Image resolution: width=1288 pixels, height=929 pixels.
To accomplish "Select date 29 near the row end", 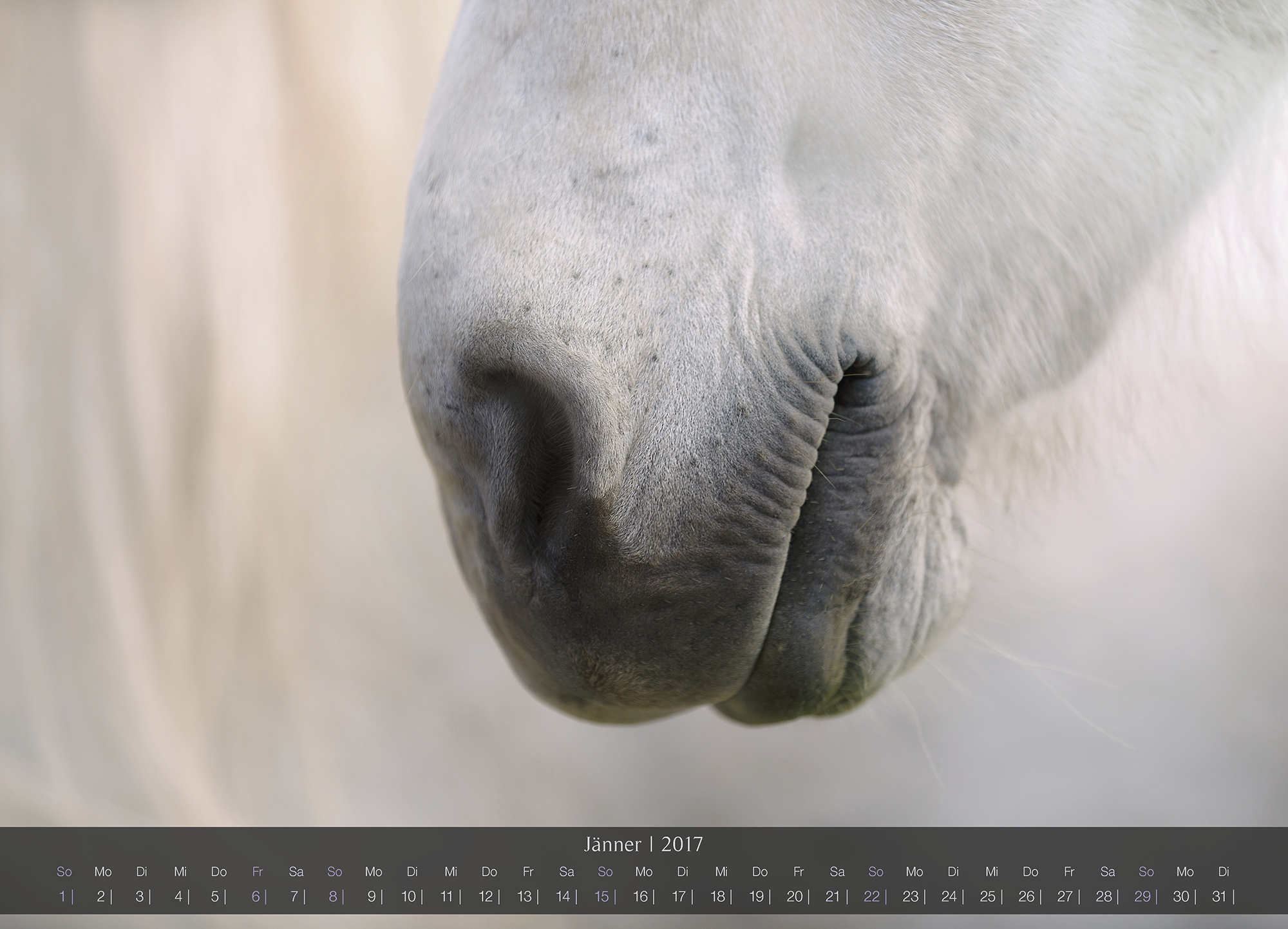I will coord(1142,896).
